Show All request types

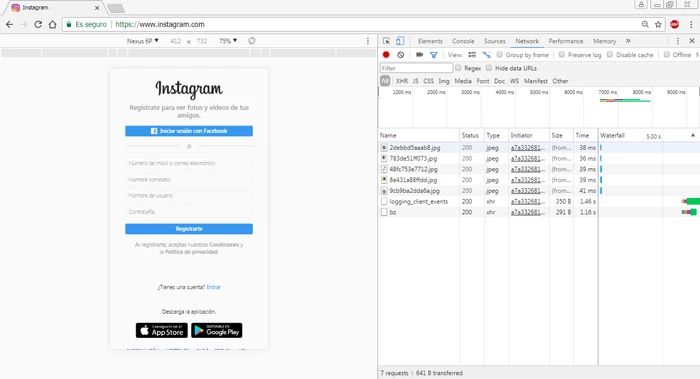[385, 81]
